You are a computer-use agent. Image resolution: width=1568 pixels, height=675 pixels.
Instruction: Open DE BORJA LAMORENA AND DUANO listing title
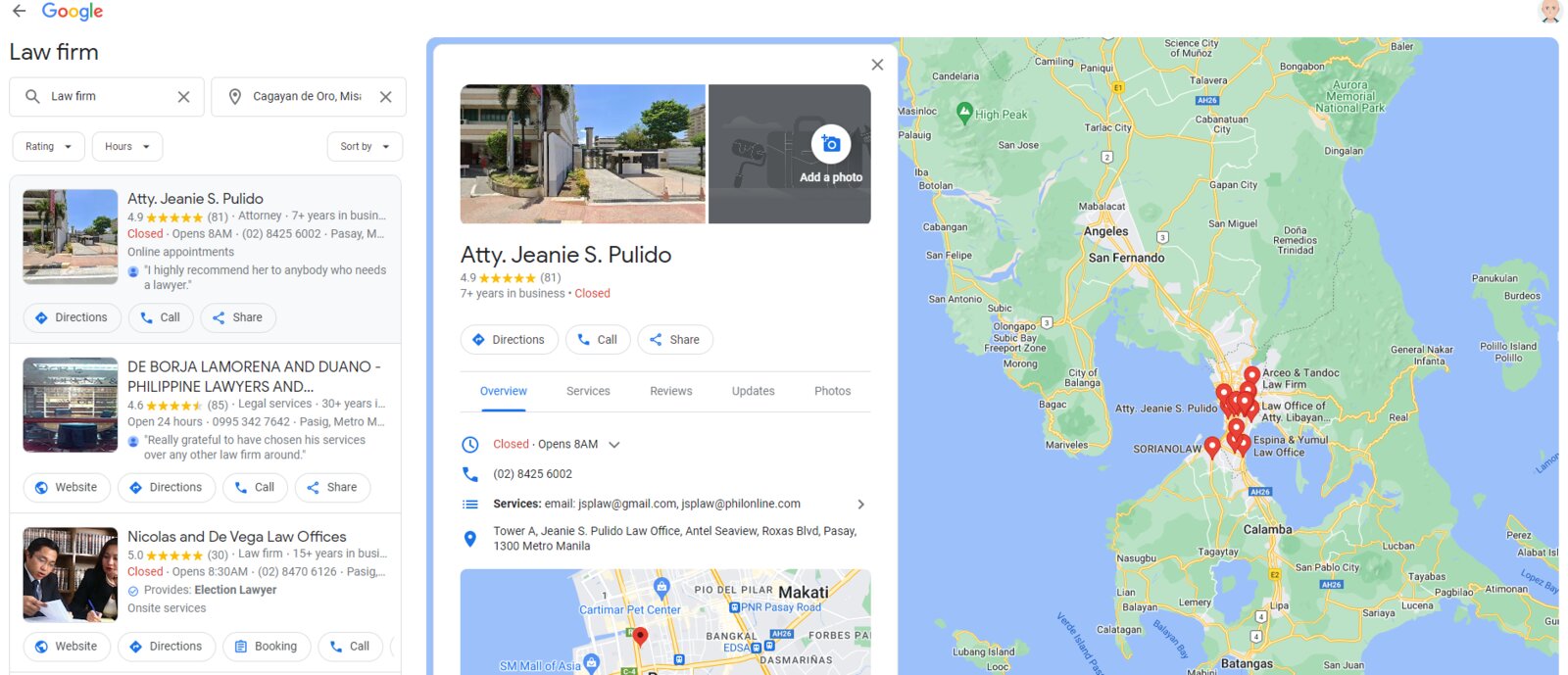254,376
